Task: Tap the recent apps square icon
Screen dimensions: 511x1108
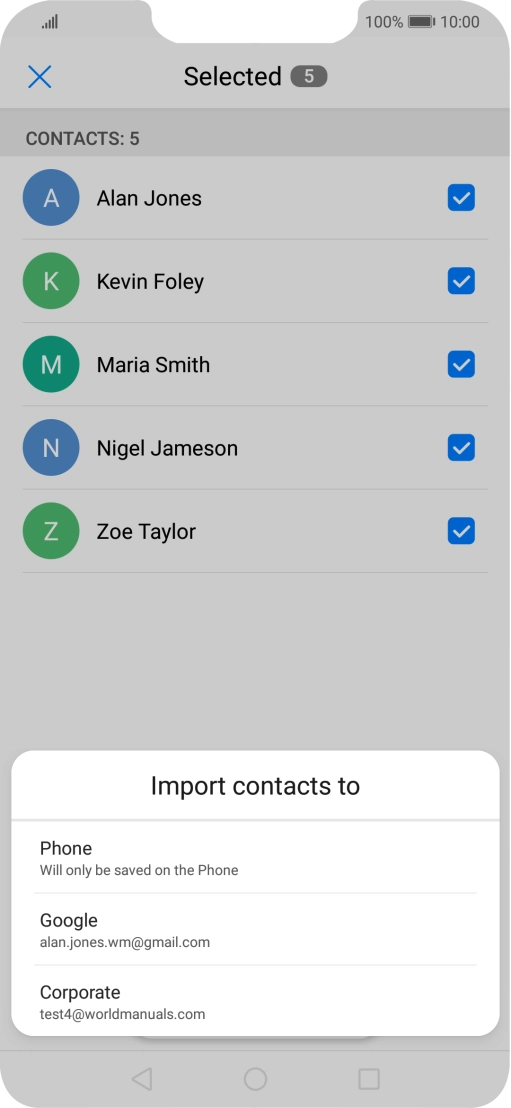Action: point(369,1079)
